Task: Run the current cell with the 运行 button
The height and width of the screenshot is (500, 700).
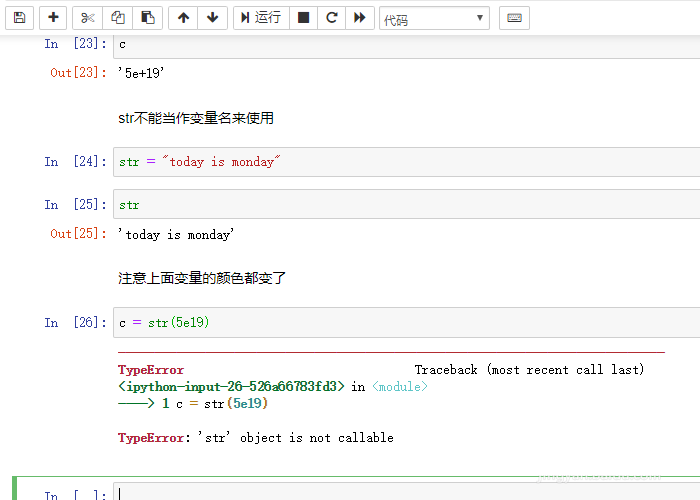Action: 262,18
